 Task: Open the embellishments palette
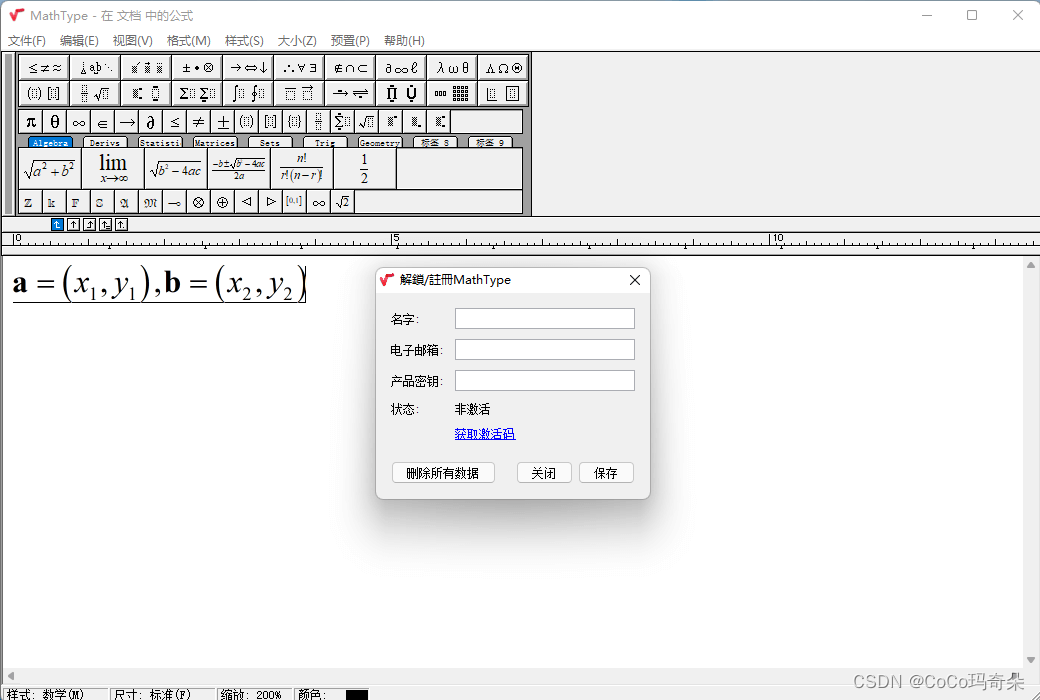coord(147,68)
